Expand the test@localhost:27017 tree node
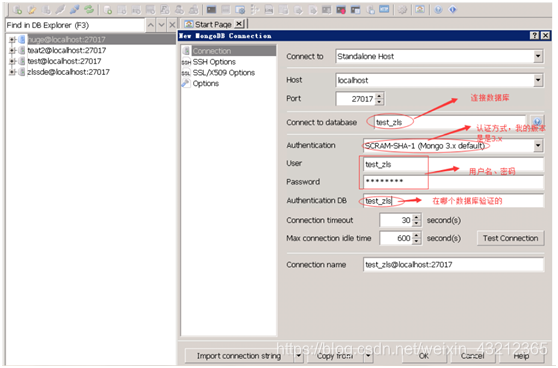The width and height of the screenshot is (558, 368). tap(12, 61)
